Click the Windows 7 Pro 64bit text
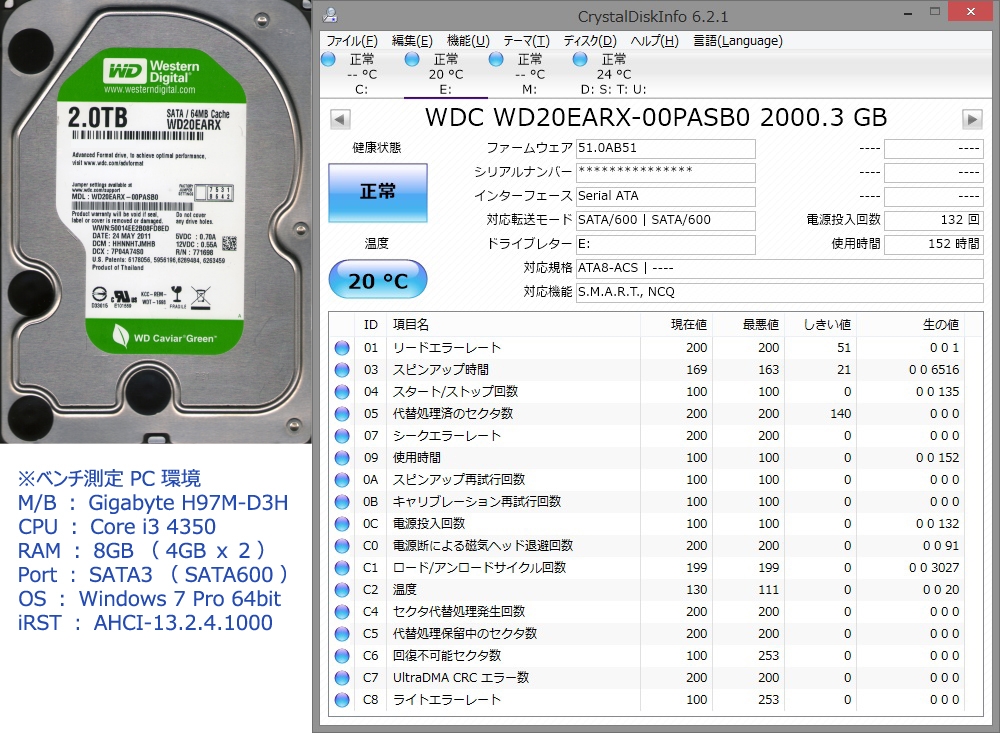 180,599
